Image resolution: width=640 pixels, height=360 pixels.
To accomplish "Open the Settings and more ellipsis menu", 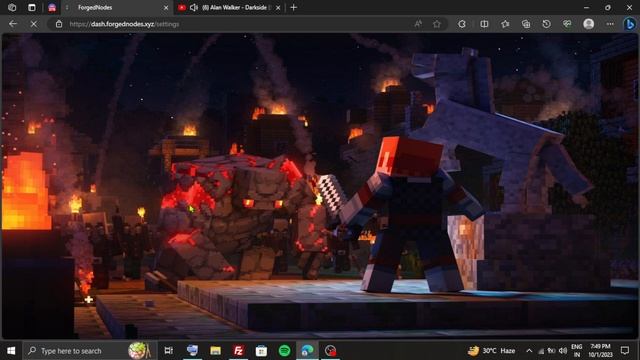I will click(610, 24).
